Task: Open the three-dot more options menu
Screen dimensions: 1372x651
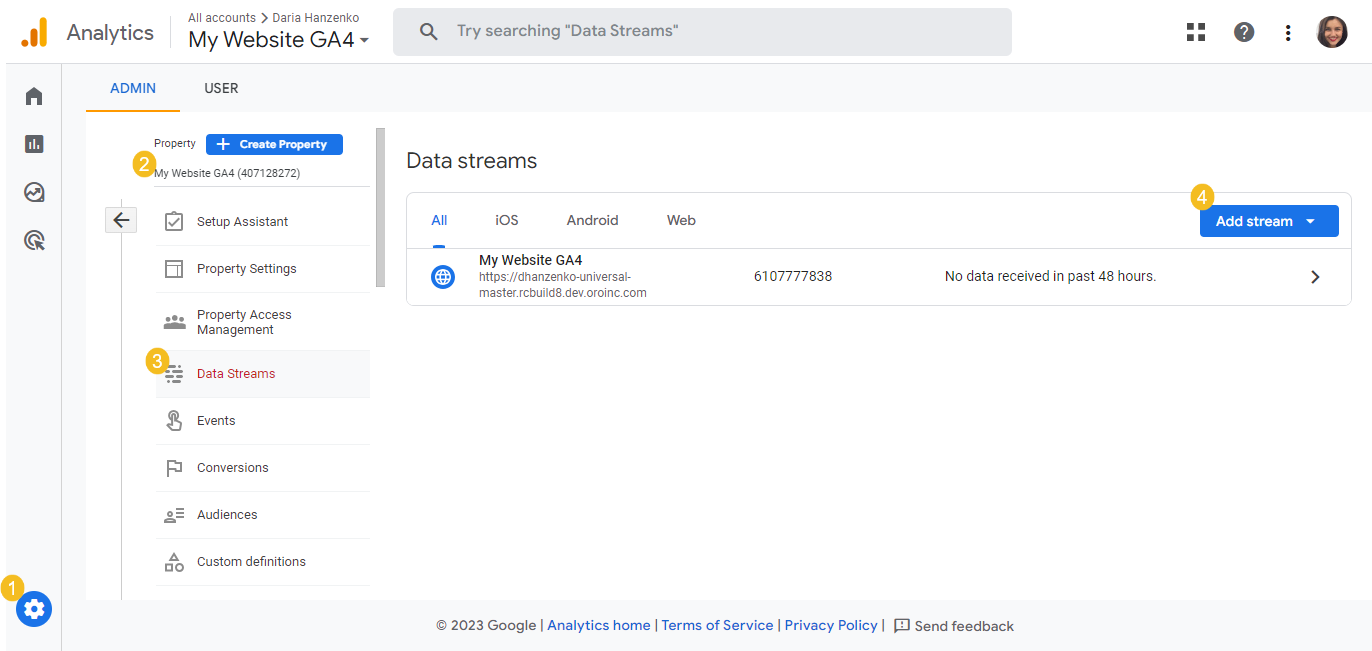Action: tap(1288, 32)
